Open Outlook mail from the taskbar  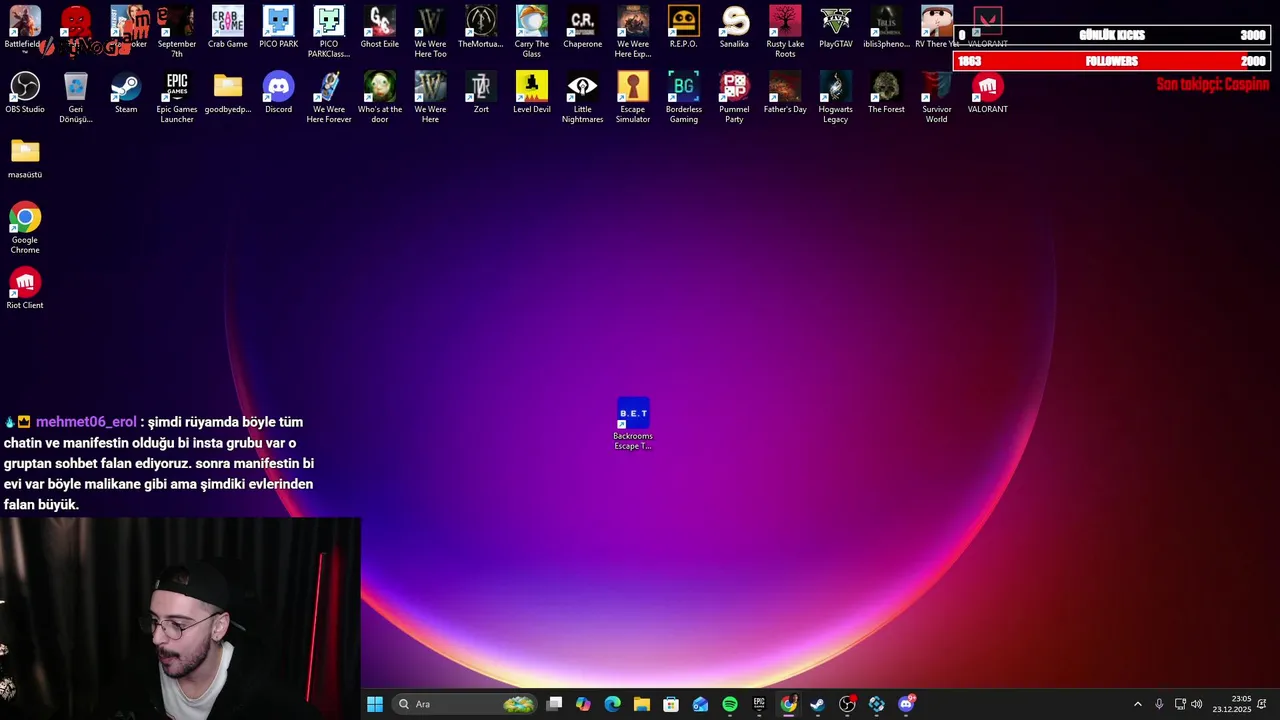(700, 704)
